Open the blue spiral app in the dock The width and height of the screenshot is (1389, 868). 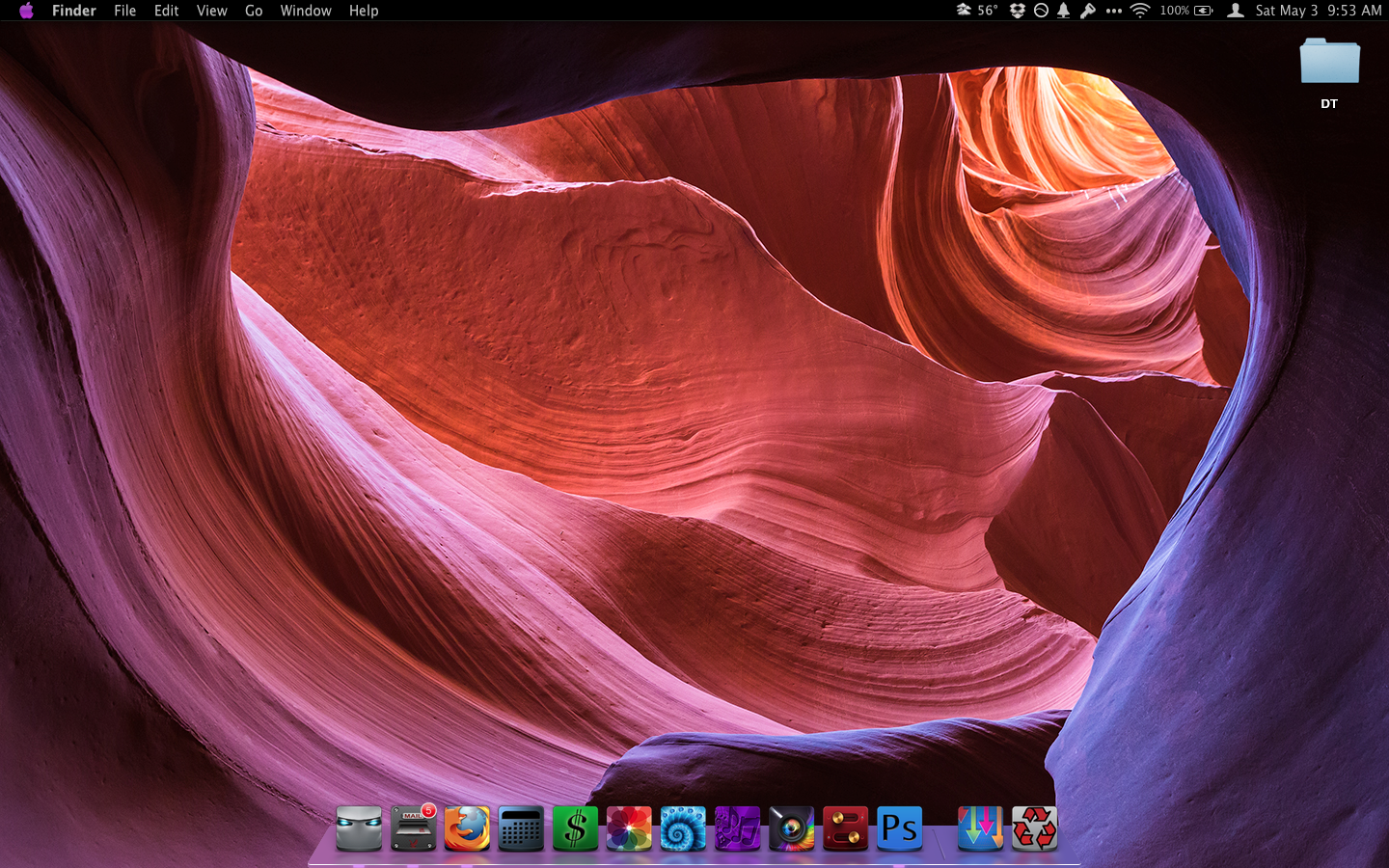tap(683, 828)
